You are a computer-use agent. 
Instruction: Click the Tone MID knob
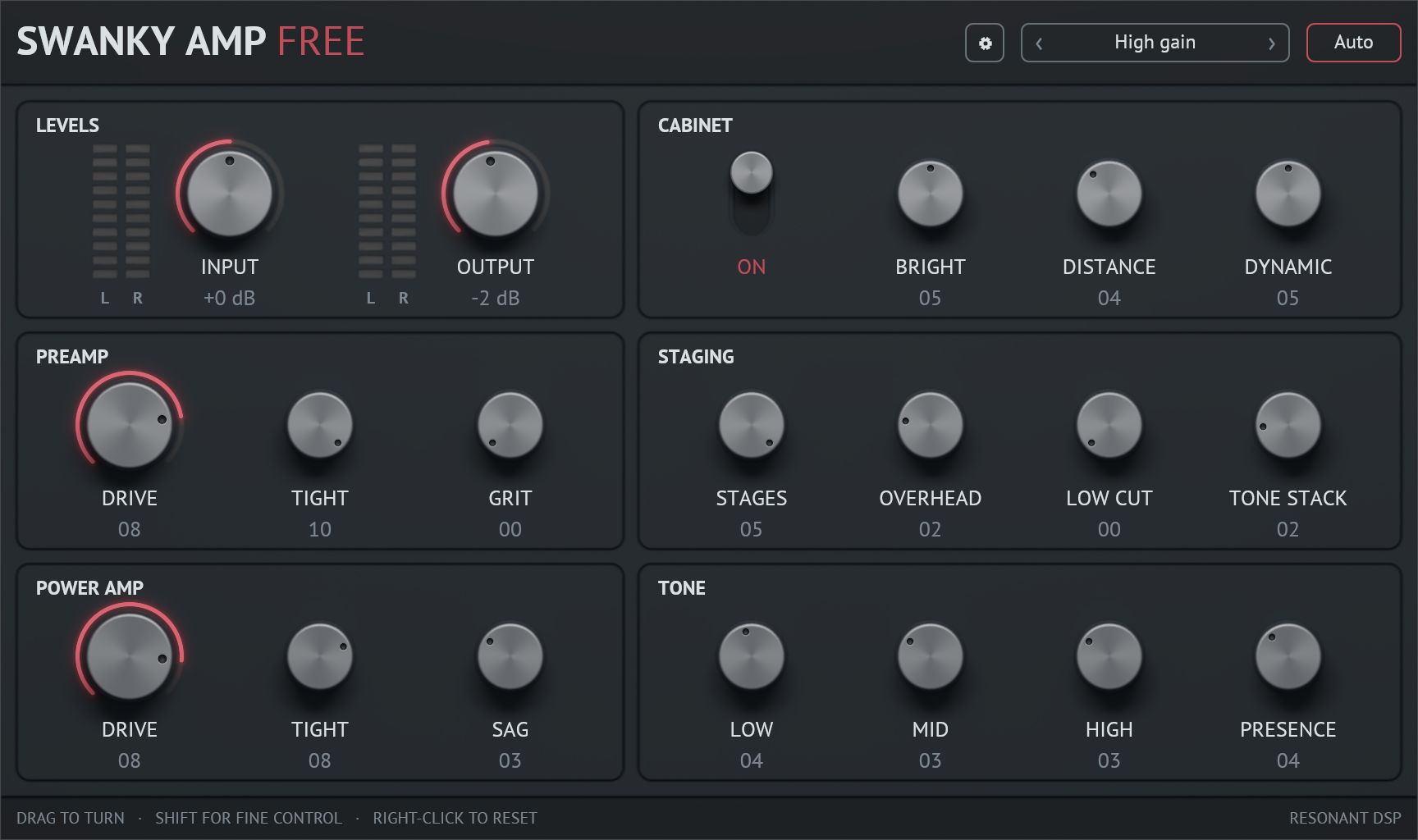pyautogui.click(x=931, y=656)
